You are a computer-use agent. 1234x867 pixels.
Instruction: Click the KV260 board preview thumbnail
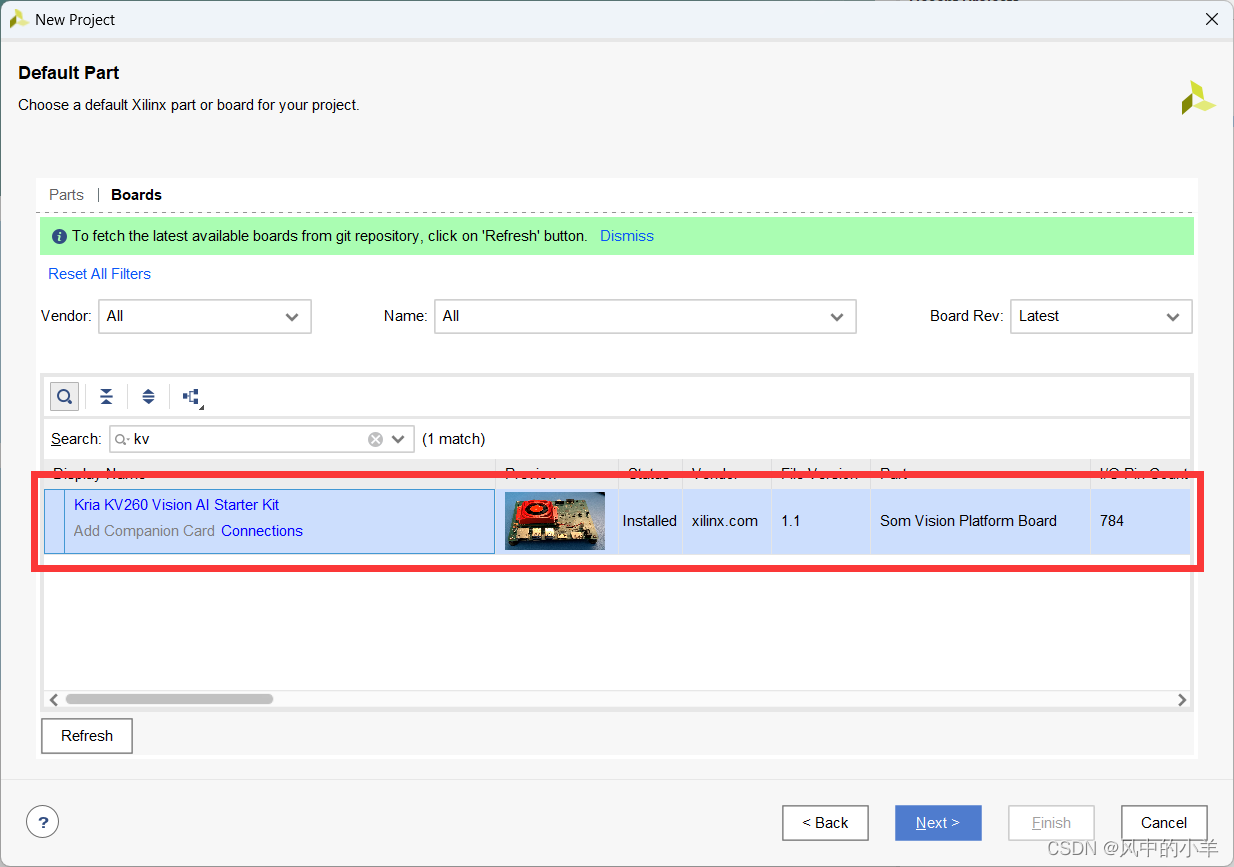[555, 521]
